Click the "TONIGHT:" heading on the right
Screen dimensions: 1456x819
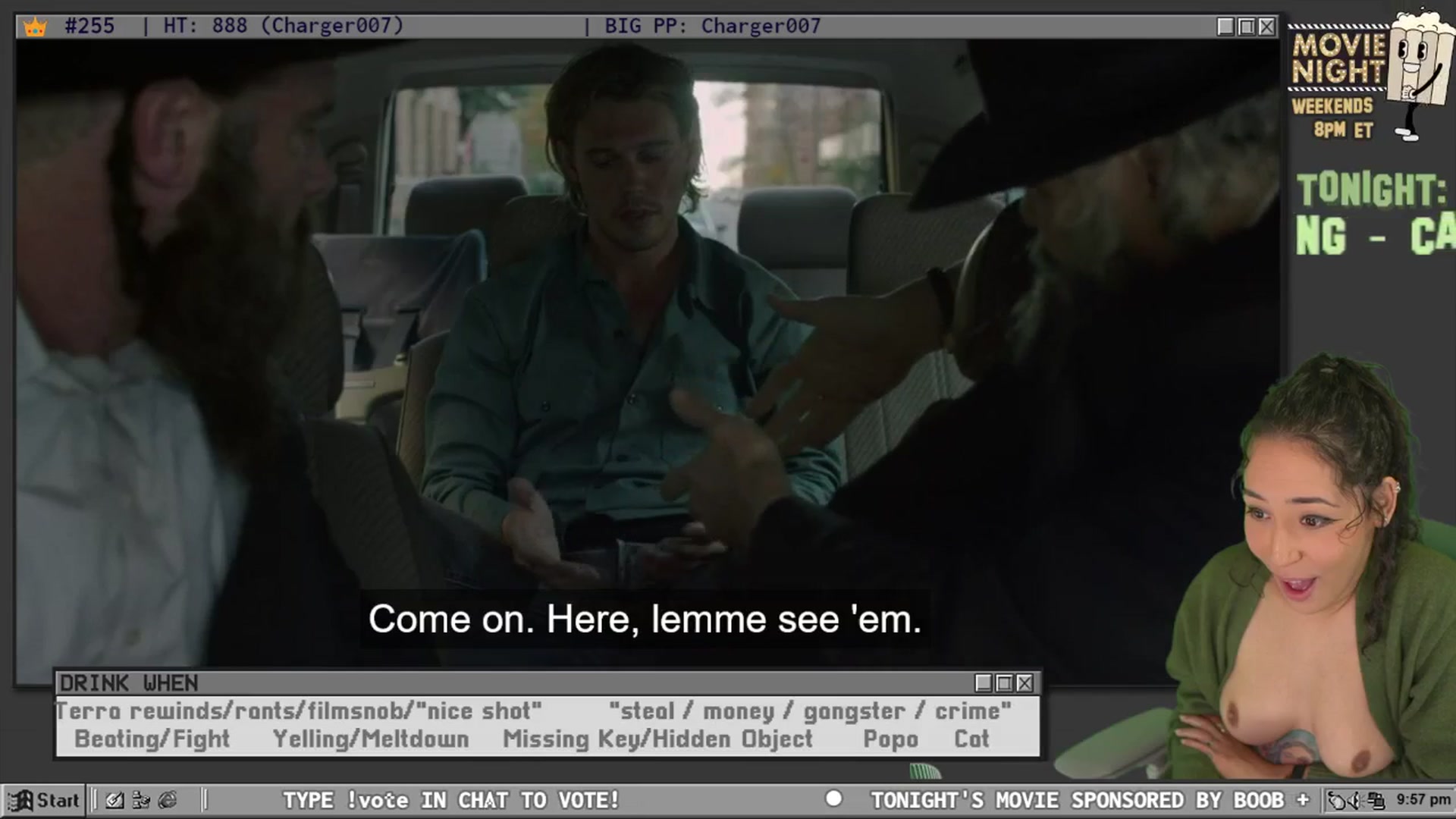(1371, 190)
